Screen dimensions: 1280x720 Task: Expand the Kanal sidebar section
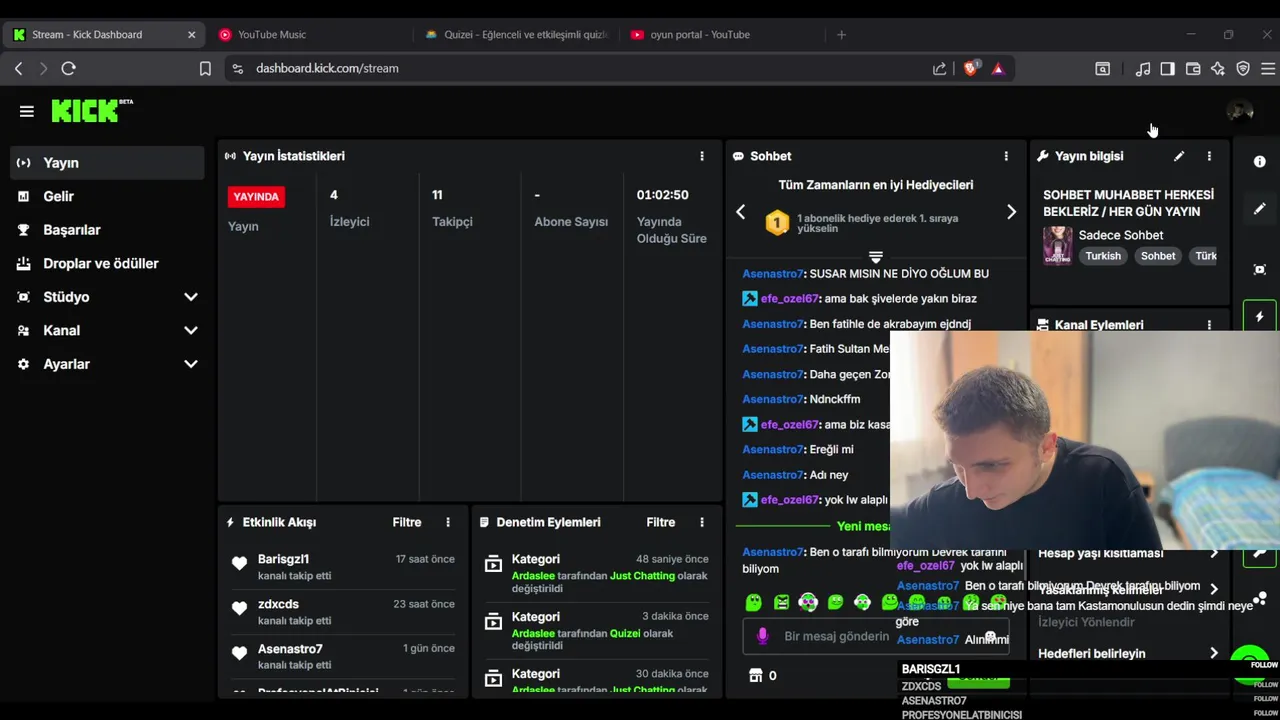point(191,330)
